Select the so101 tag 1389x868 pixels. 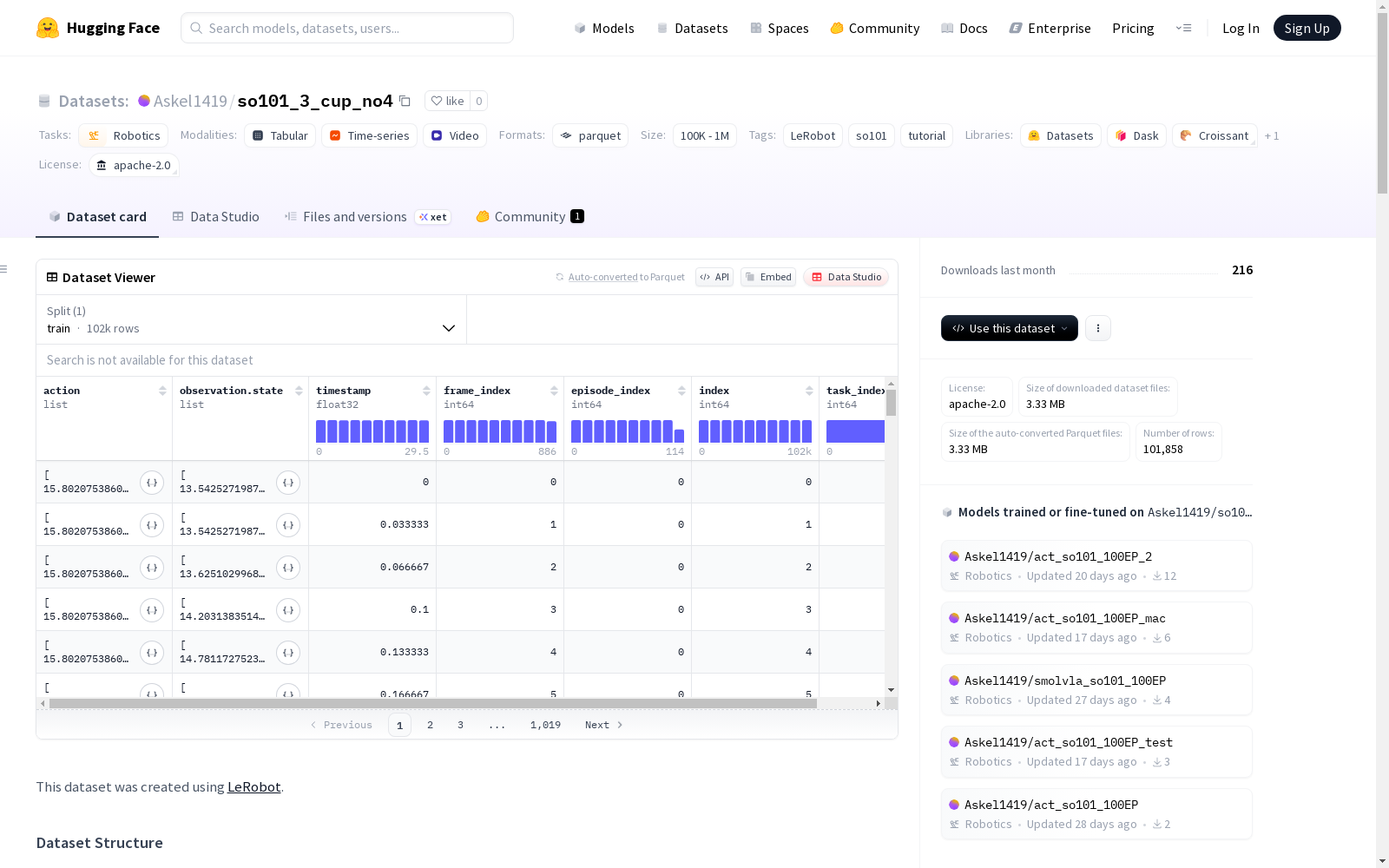coord(872,135)
